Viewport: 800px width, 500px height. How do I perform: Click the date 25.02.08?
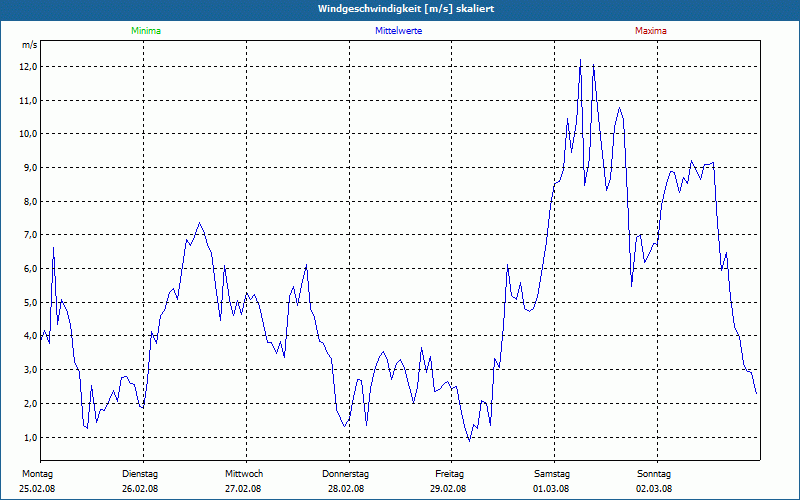pos(37,489)
